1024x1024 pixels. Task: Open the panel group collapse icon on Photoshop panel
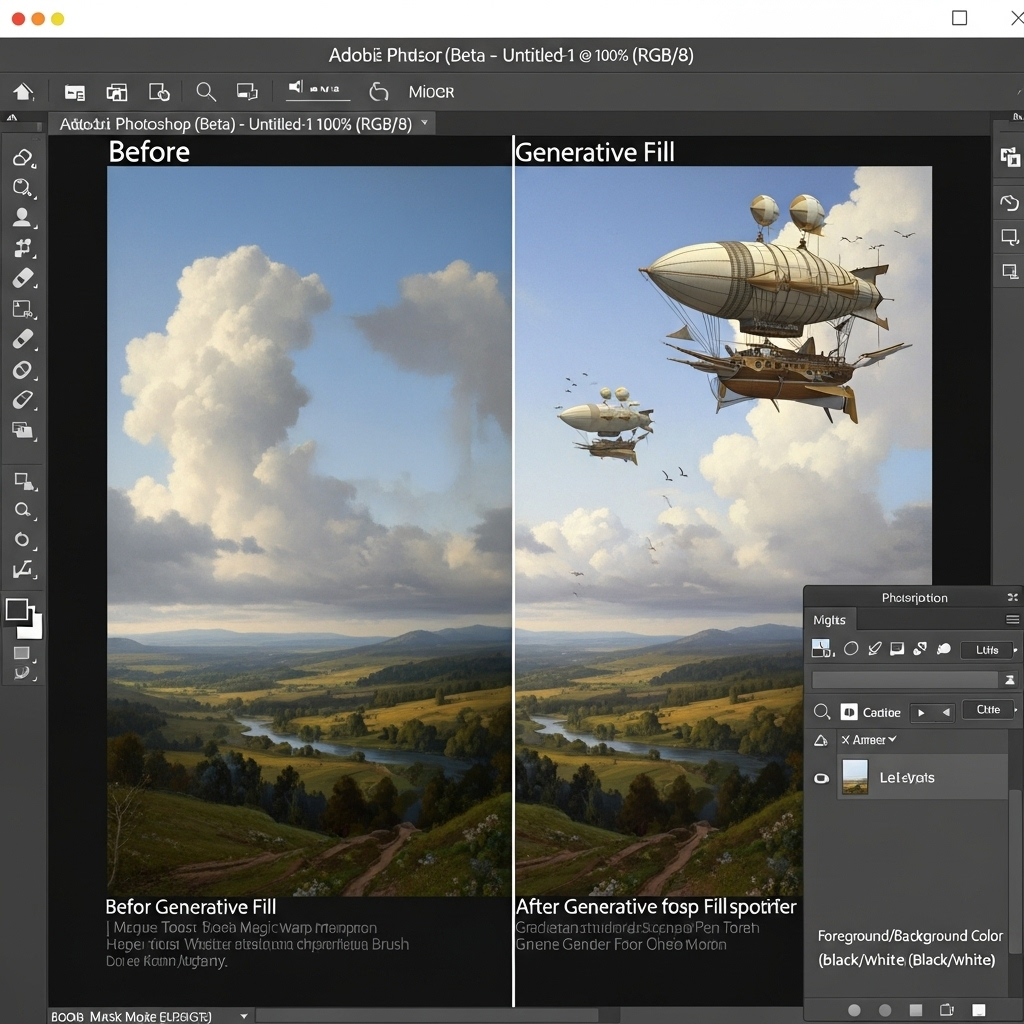pos(1012,598)
